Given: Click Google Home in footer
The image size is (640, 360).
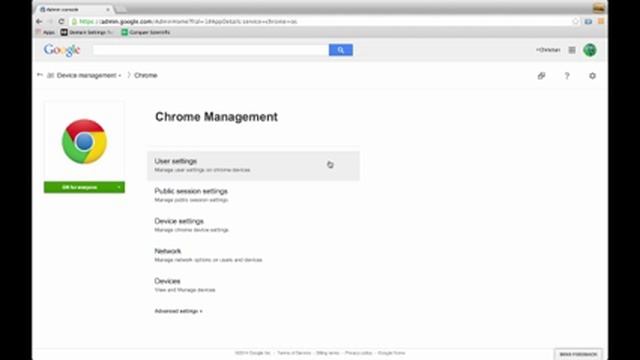Looking at the screenshot, I should tap(391, 353).
